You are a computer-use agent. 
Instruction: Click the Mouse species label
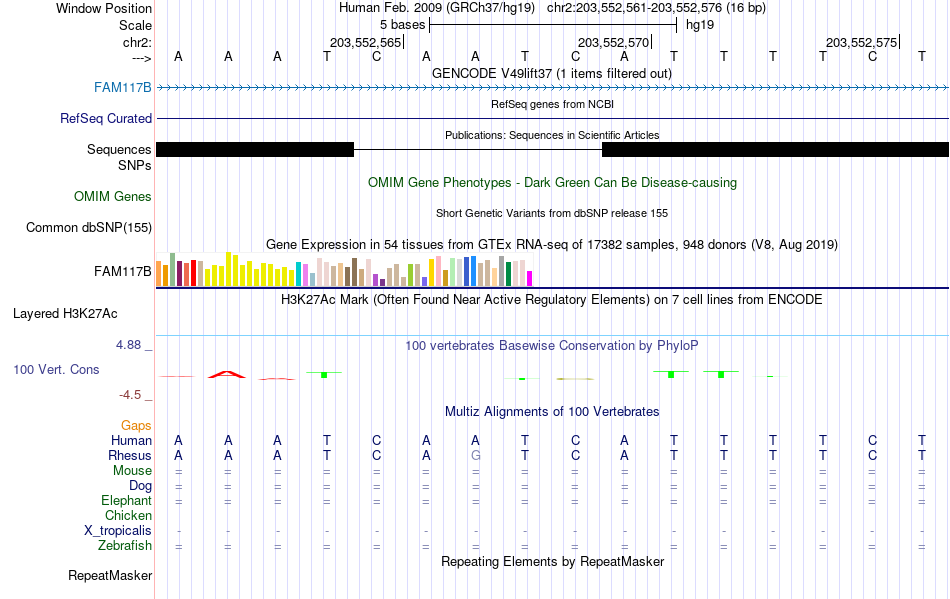(x=132, y=471)
